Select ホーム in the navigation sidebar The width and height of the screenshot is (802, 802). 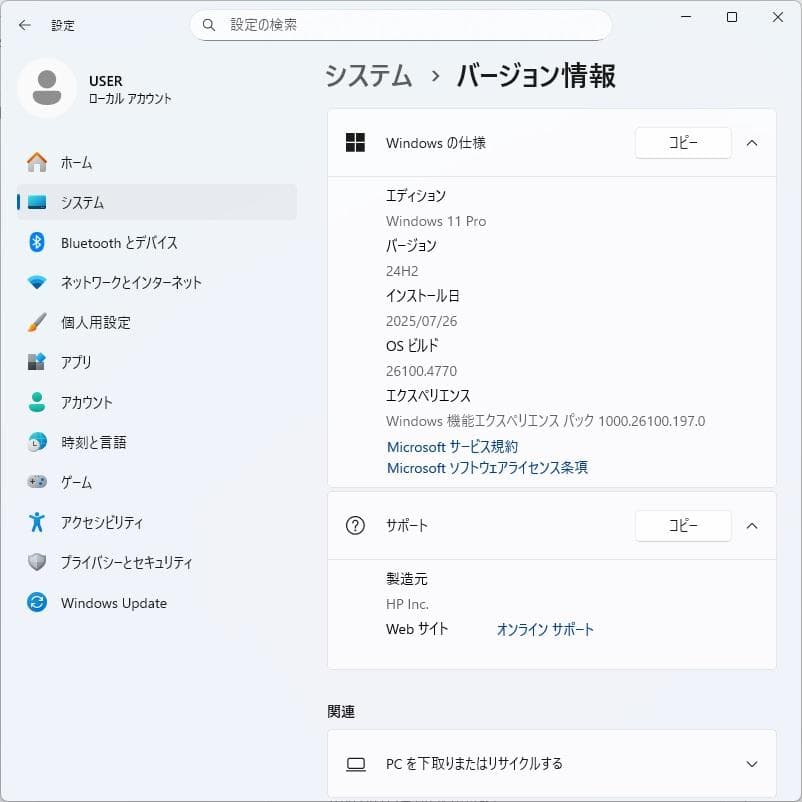(x=35, y=162)
